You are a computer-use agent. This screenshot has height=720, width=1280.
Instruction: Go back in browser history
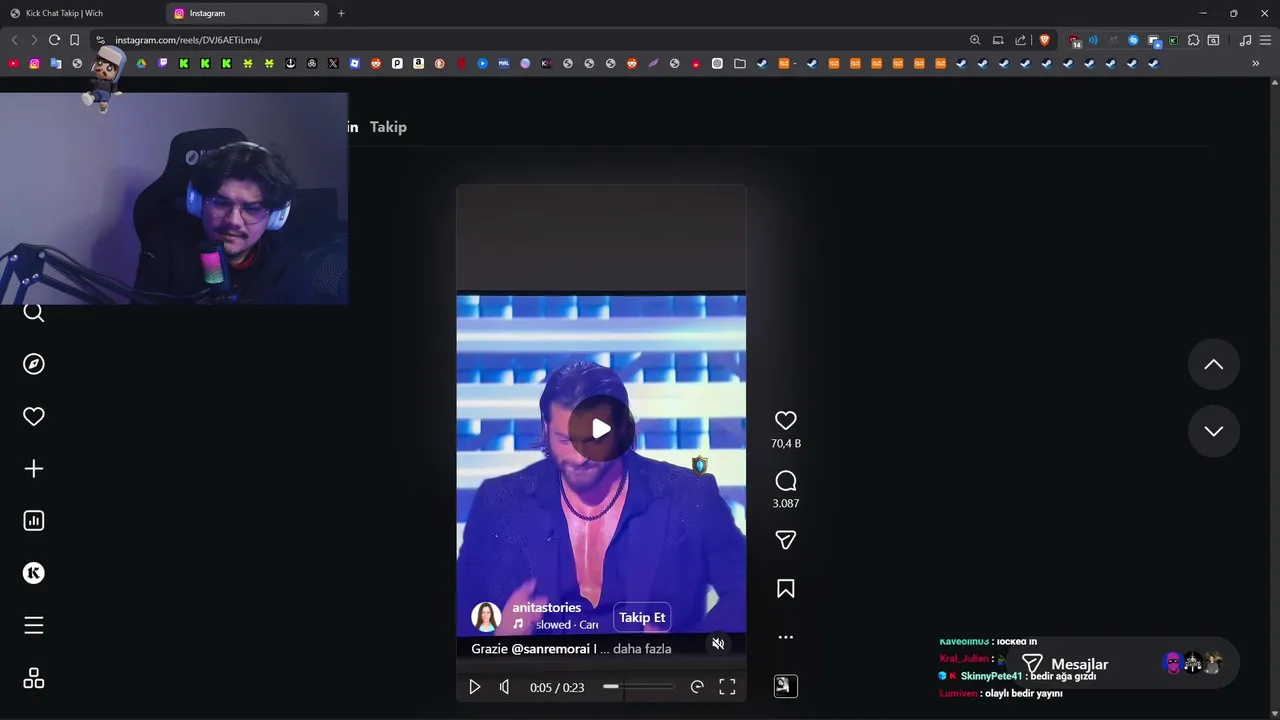pos(14,40)
